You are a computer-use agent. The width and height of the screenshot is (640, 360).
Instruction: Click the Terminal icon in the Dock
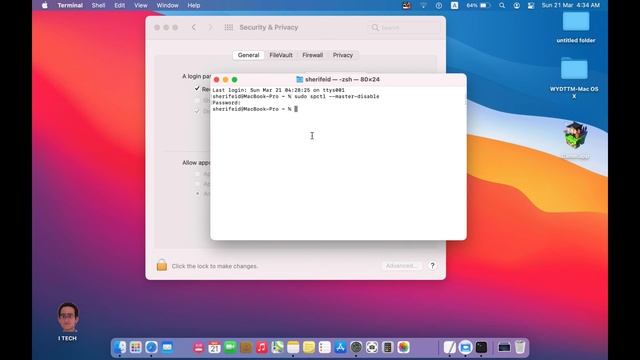click(x=481, y=347)
